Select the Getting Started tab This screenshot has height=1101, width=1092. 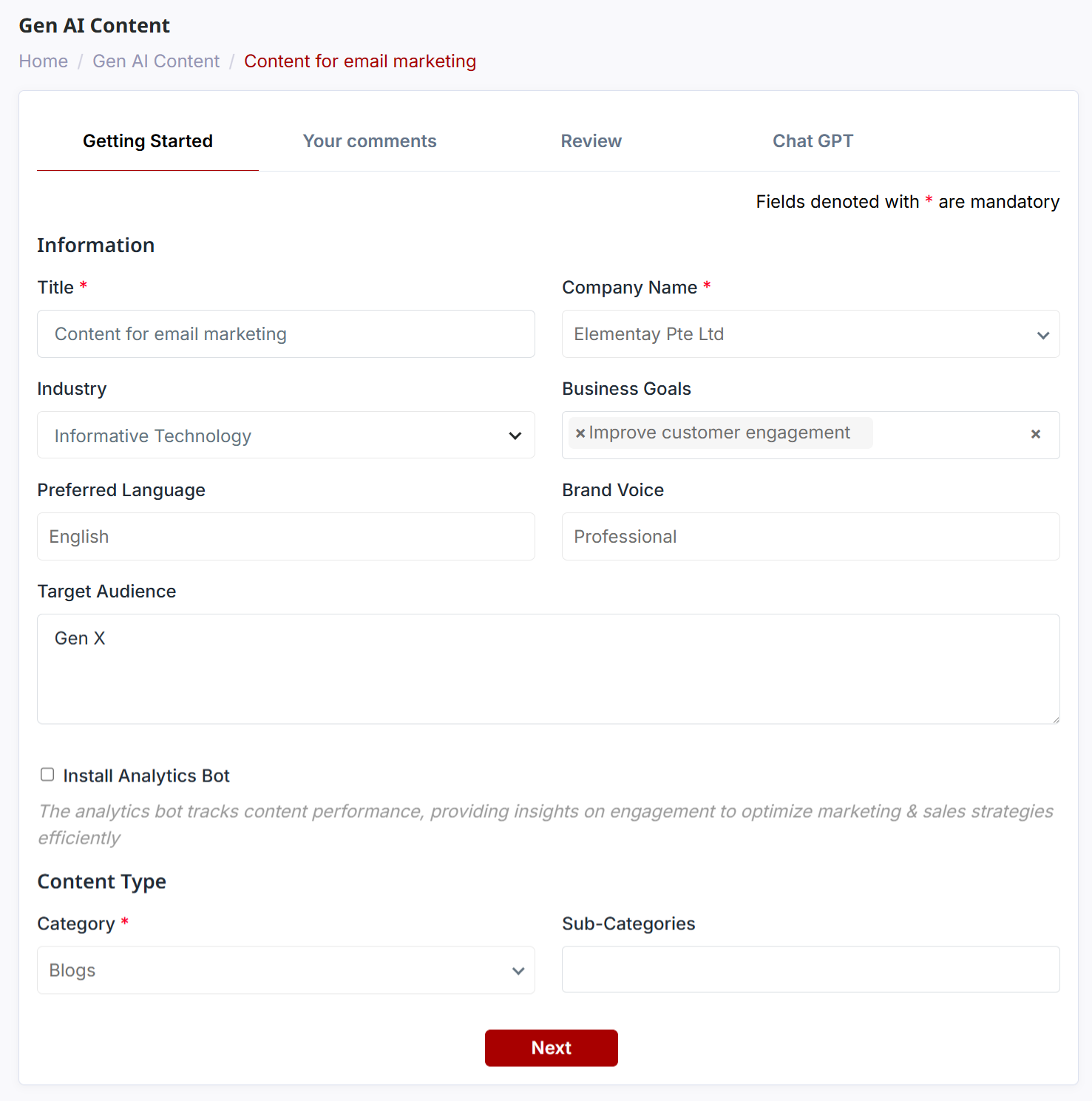tap(148, 141)
